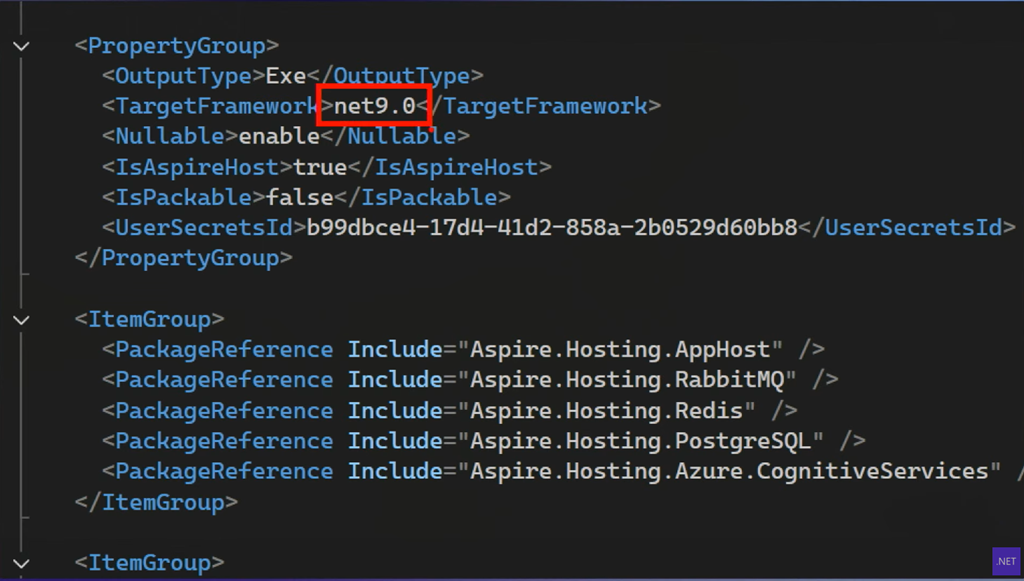Click the opening PropertyGroup tag
This screenshot has height=581, width=1024.
coord(177,46)
